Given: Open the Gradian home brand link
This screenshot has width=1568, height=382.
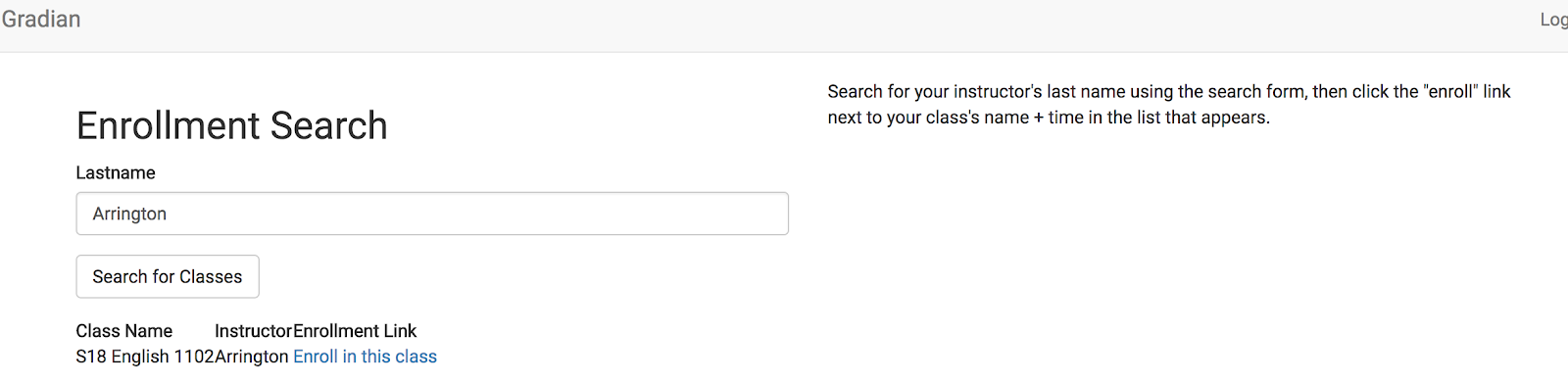Looking at the screenshot, I should pyautogui.click(x=41, y=20).
